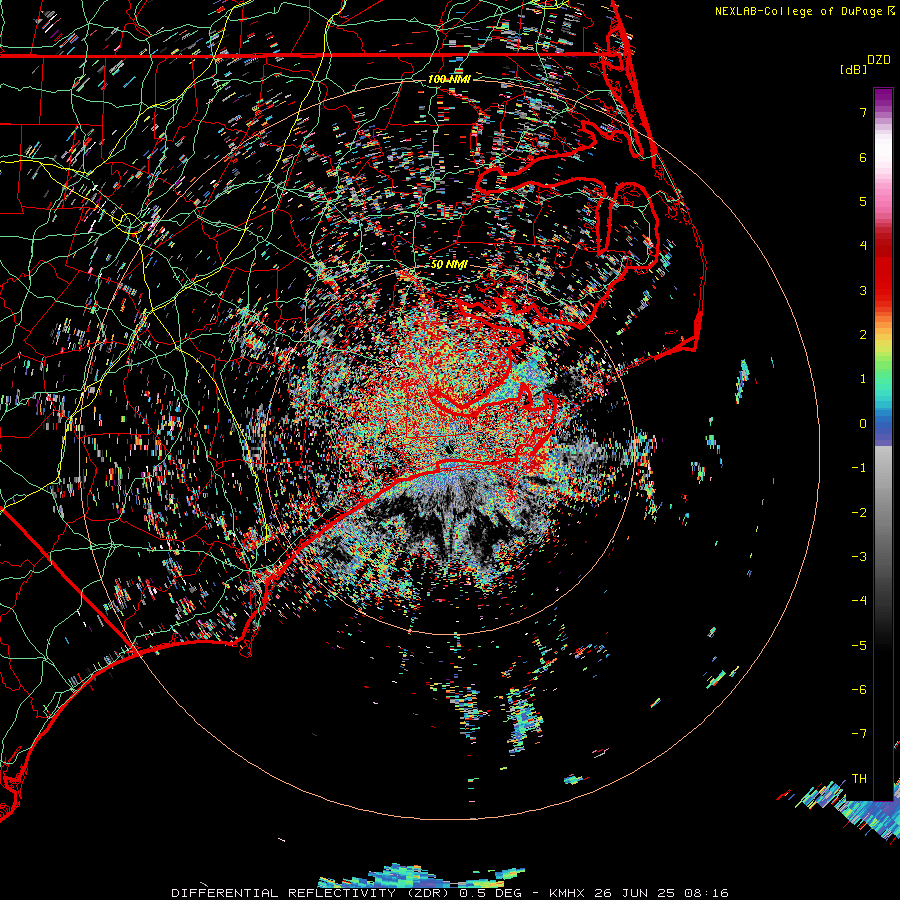The image size is (900, 900).
Task: Click the -7 value on the scale
Action: pyautogui.click(x=859, y=734)
